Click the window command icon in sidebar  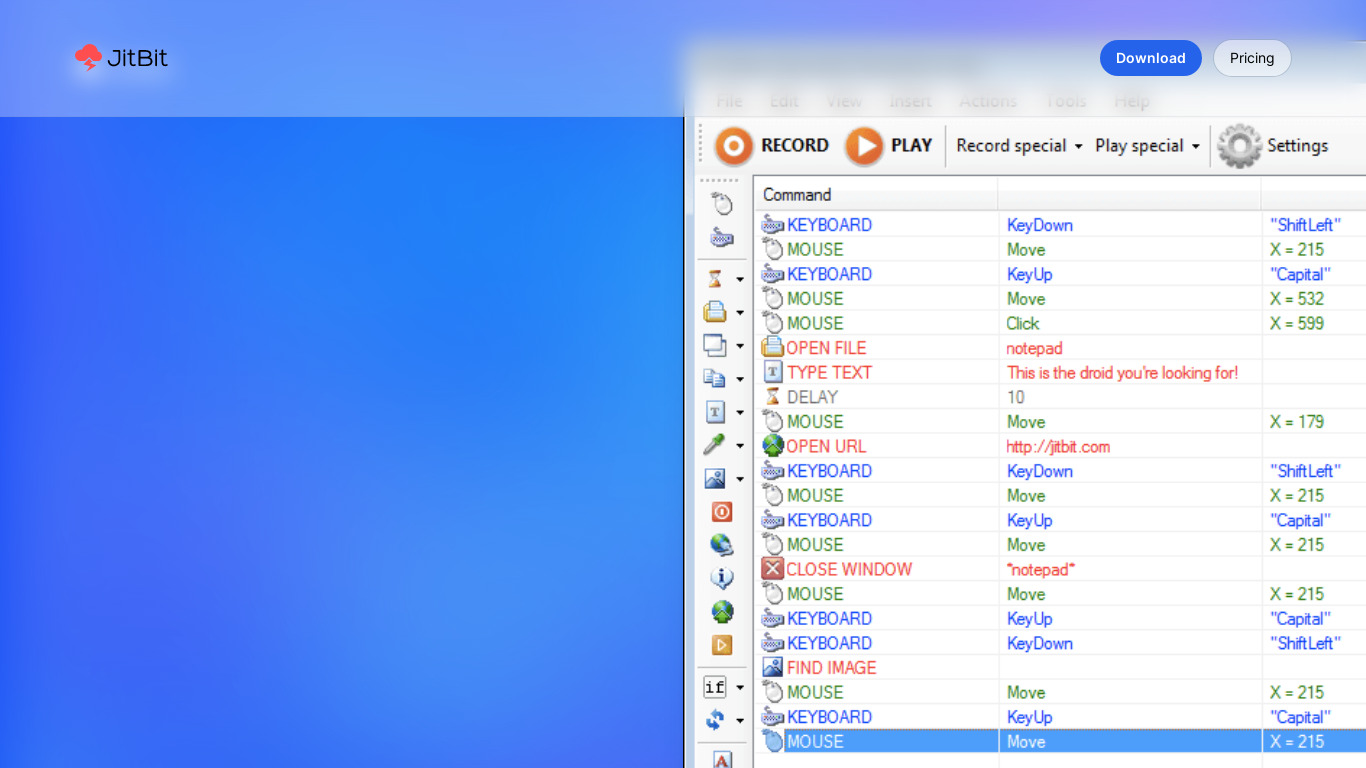click(x=715, y=345)
